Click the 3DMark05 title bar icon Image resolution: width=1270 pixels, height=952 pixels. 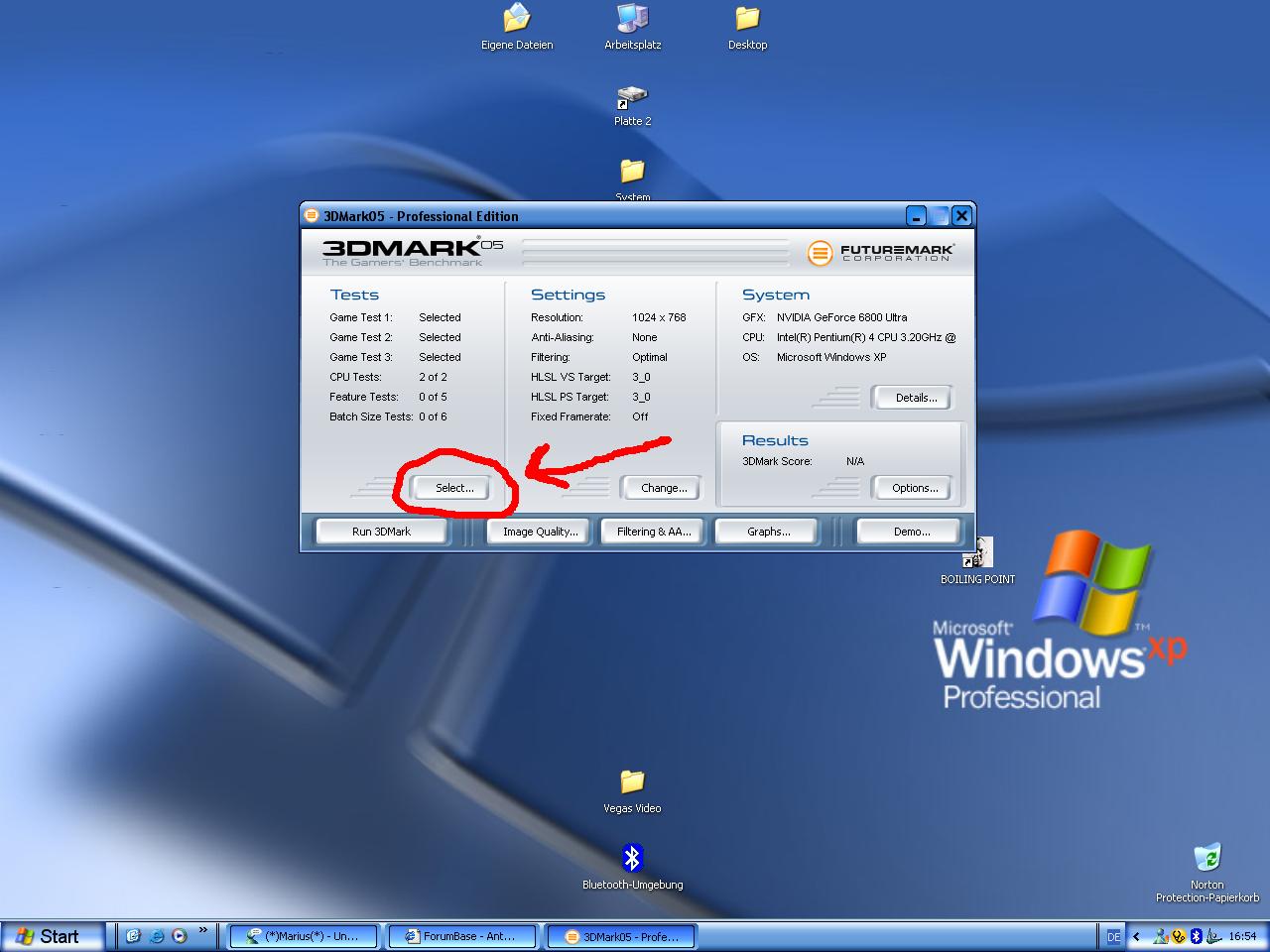tap(312, 215)
